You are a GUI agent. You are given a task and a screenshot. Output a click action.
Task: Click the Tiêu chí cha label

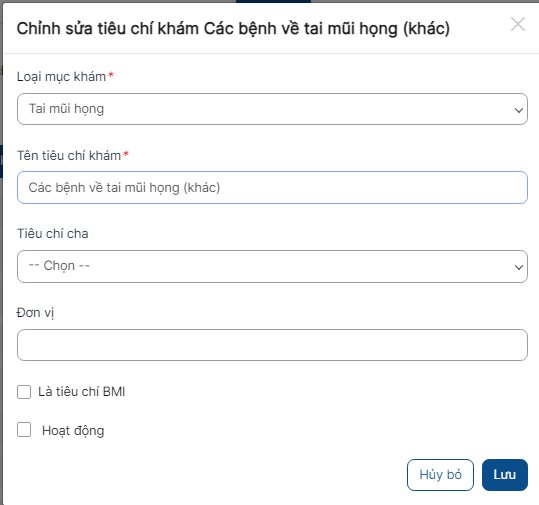click(x=53, y=234)
